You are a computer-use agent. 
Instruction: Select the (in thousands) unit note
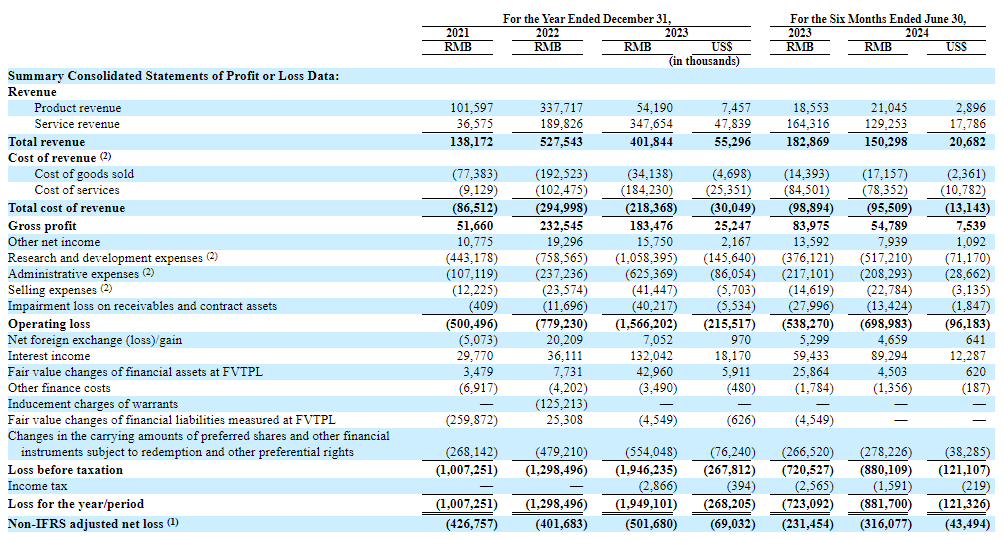704,61
